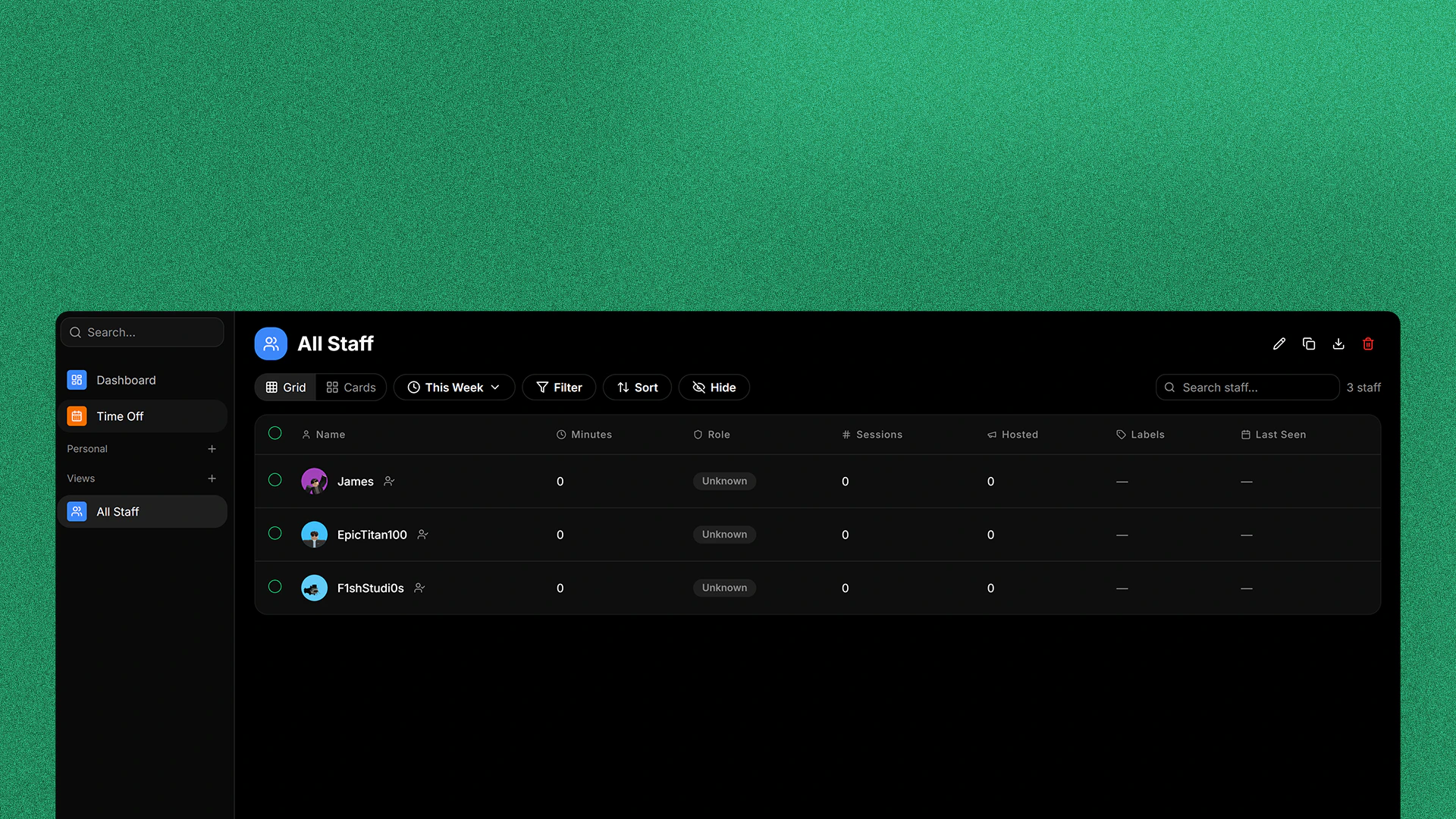
Task: Click the plus next to Views
Action: [x=212, y=479]
